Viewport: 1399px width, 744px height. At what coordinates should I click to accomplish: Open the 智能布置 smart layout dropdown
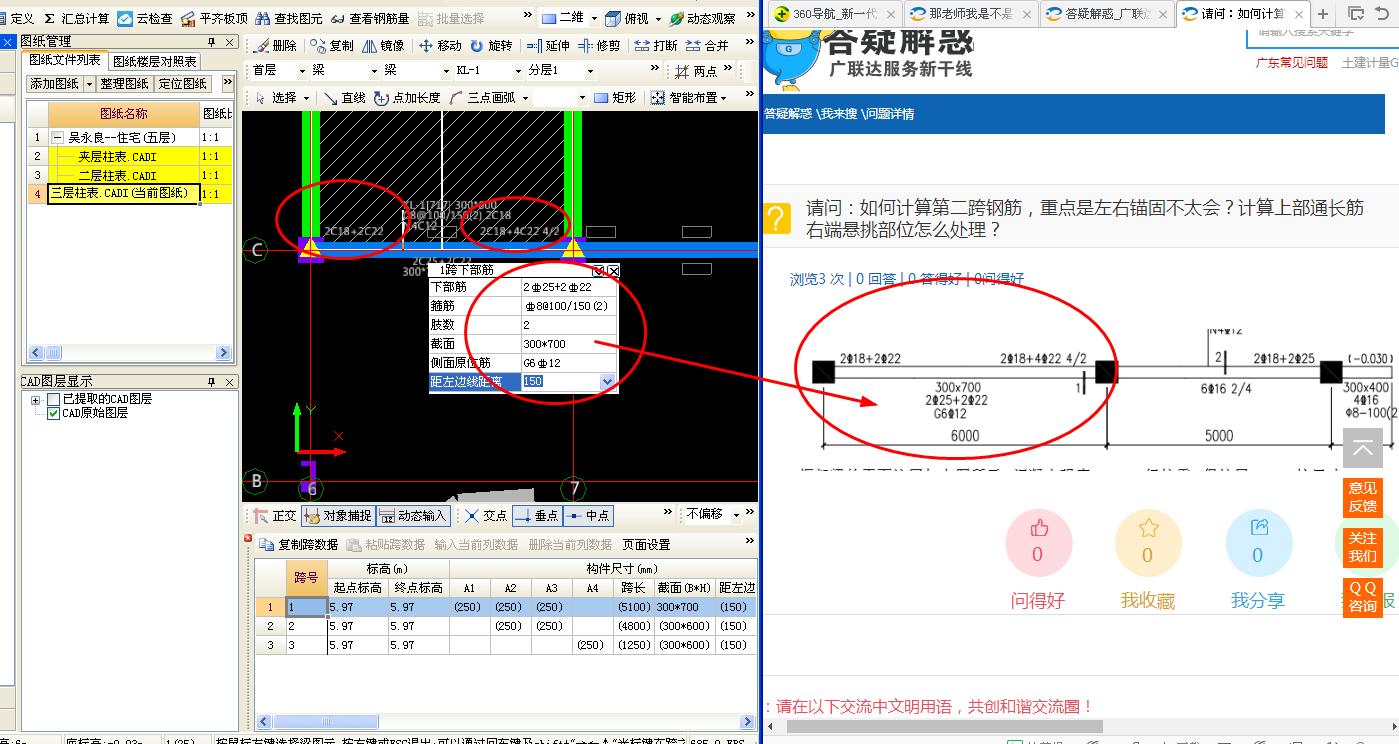tap(722, 98)
